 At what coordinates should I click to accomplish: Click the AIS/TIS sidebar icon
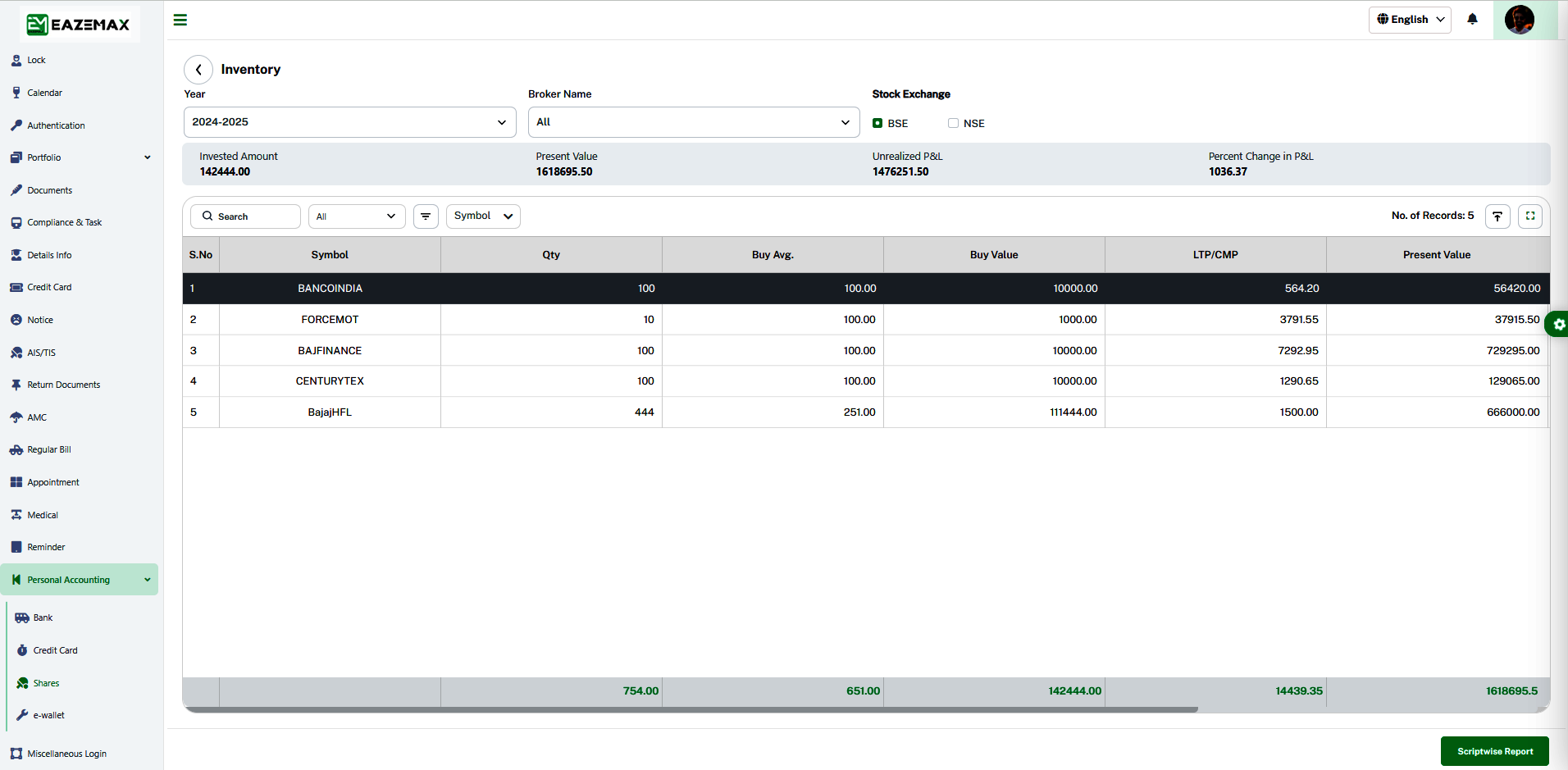pos(16,353)
